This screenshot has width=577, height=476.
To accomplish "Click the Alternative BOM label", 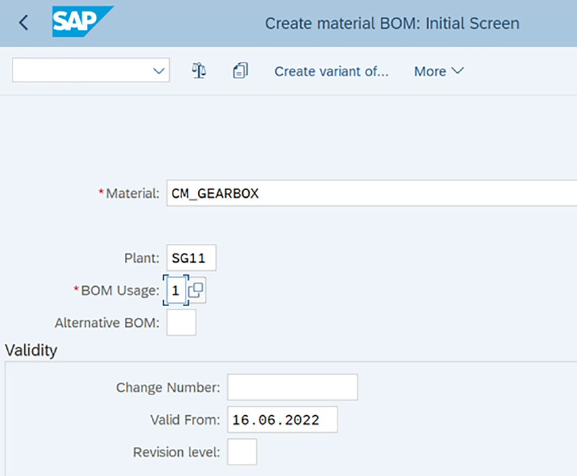I will tap(107, 323).
